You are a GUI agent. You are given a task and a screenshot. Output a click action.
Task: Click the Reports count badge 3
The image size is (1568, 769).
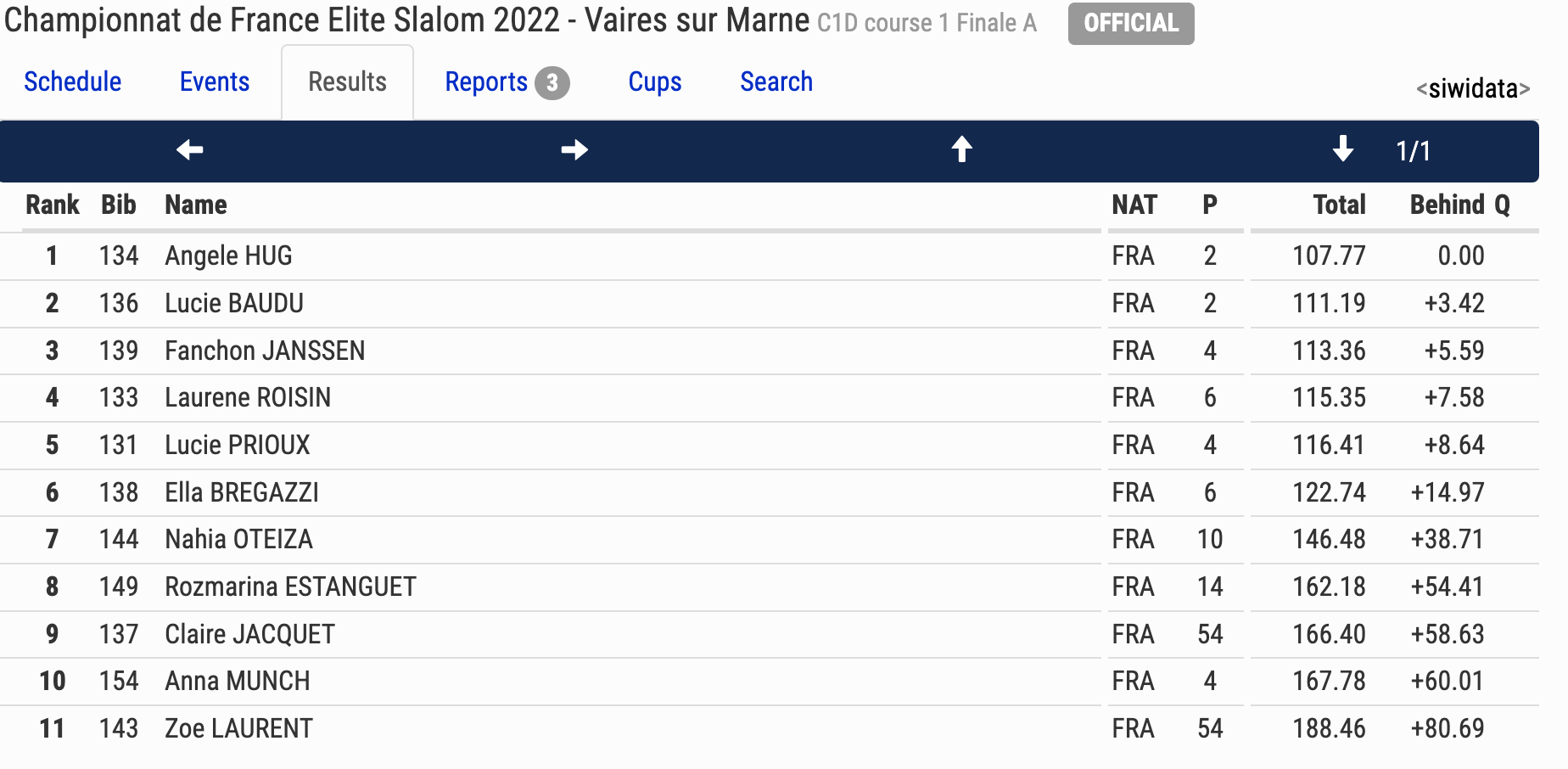[x=552, y=83]
